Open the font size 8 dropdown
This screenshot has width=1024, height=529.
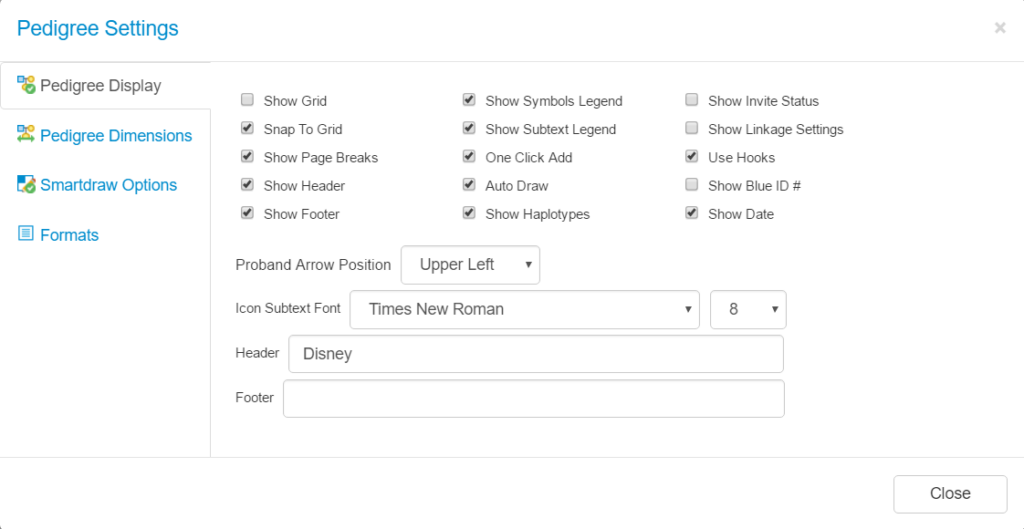point(748,309)
